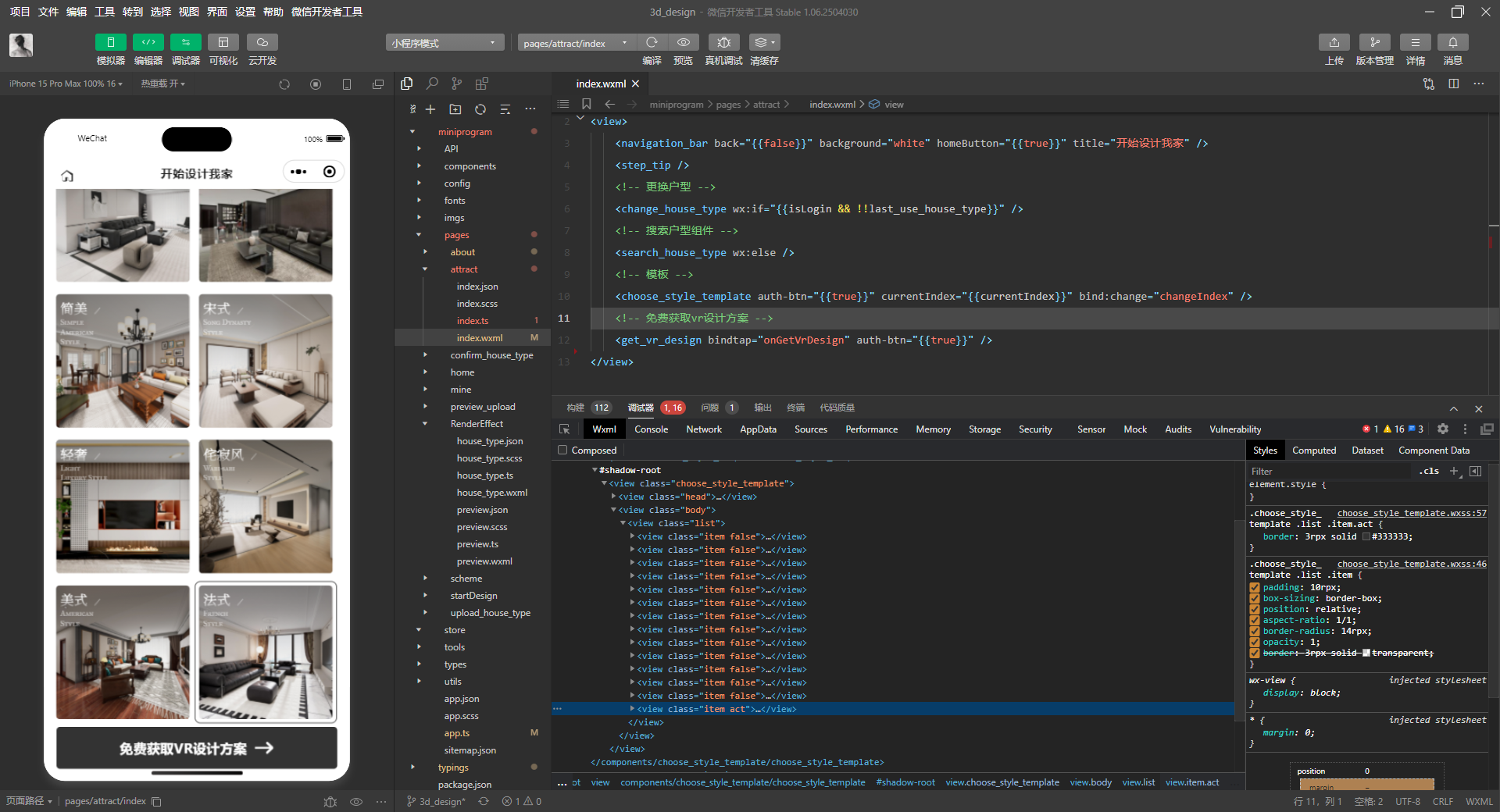Click the UTF-8 encoding in the status bar
The image size is (1500, 812).
pos(1408,801)
